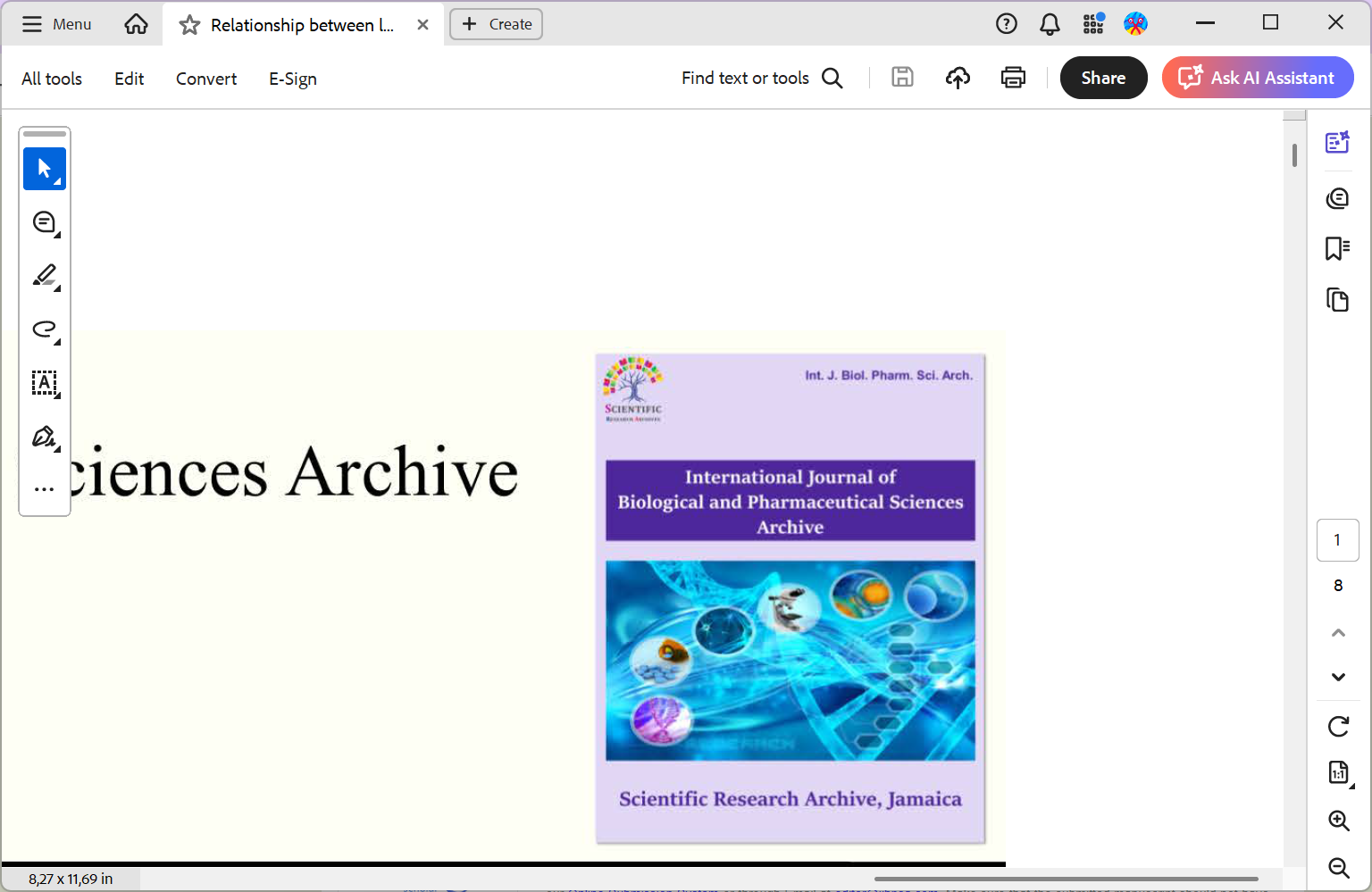Star the current document tab
The width and height of the screenshot is (1372, 892).
pos(189,25)
